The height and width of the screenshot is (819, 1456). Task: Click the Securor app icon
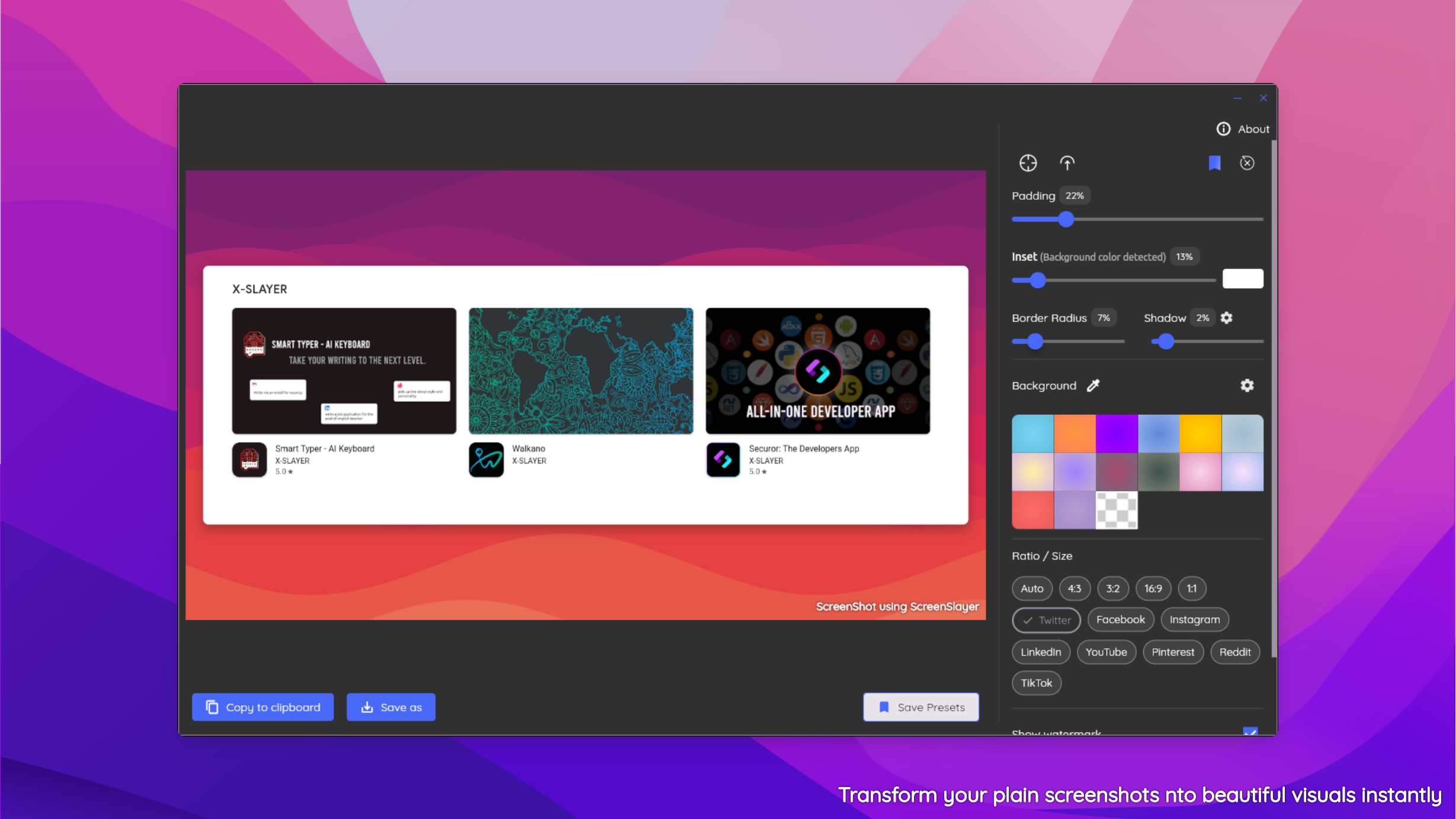(x=723, y=460)
